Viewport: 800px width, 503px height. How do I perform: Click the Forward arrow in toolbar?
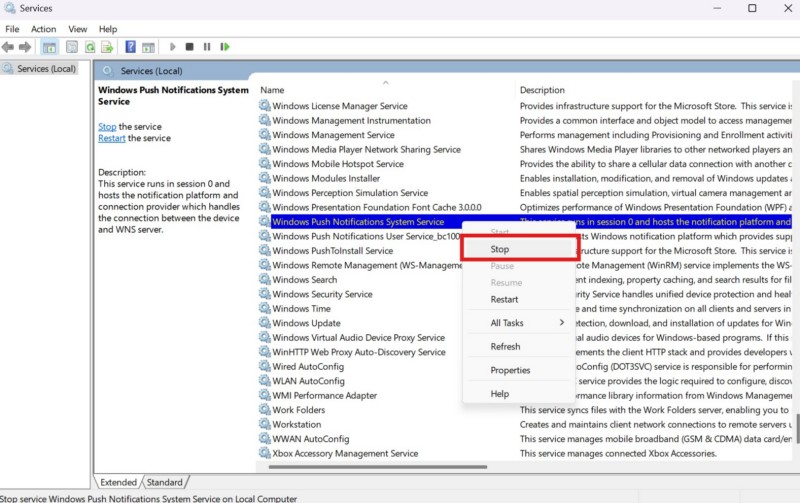coord(24,47)
